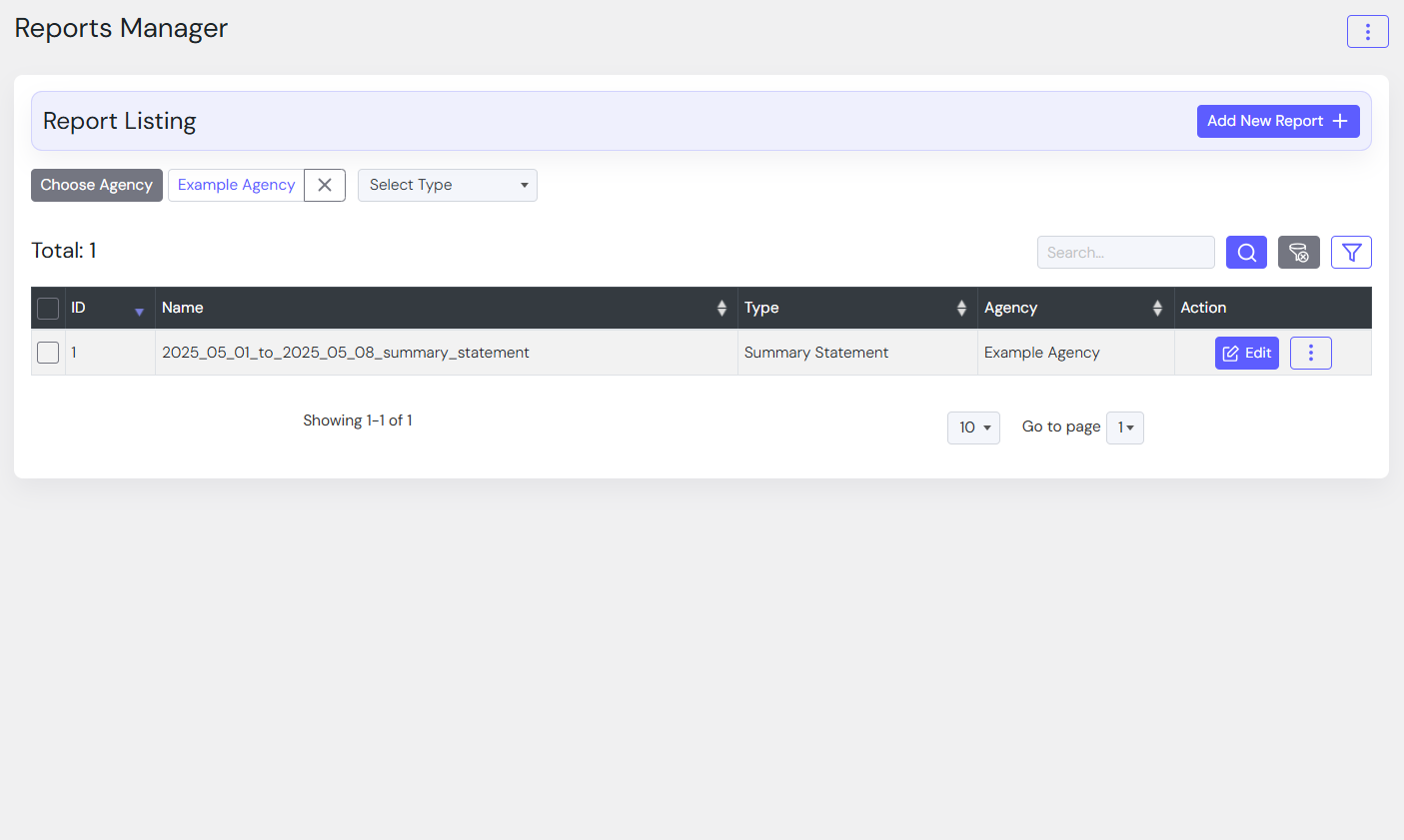Sort table by Name column arrows
1404x840 pixels.
coord(721,309)
